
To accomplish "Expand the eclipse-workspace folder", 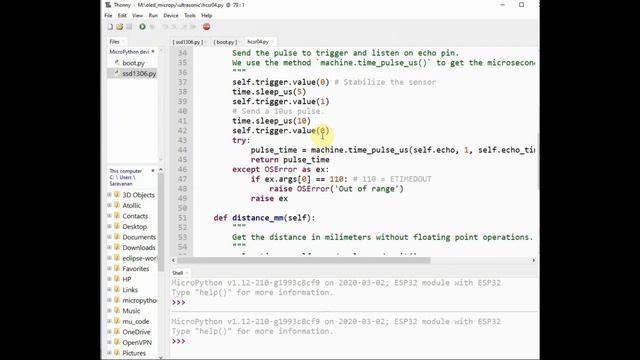I will coord(109,258).
